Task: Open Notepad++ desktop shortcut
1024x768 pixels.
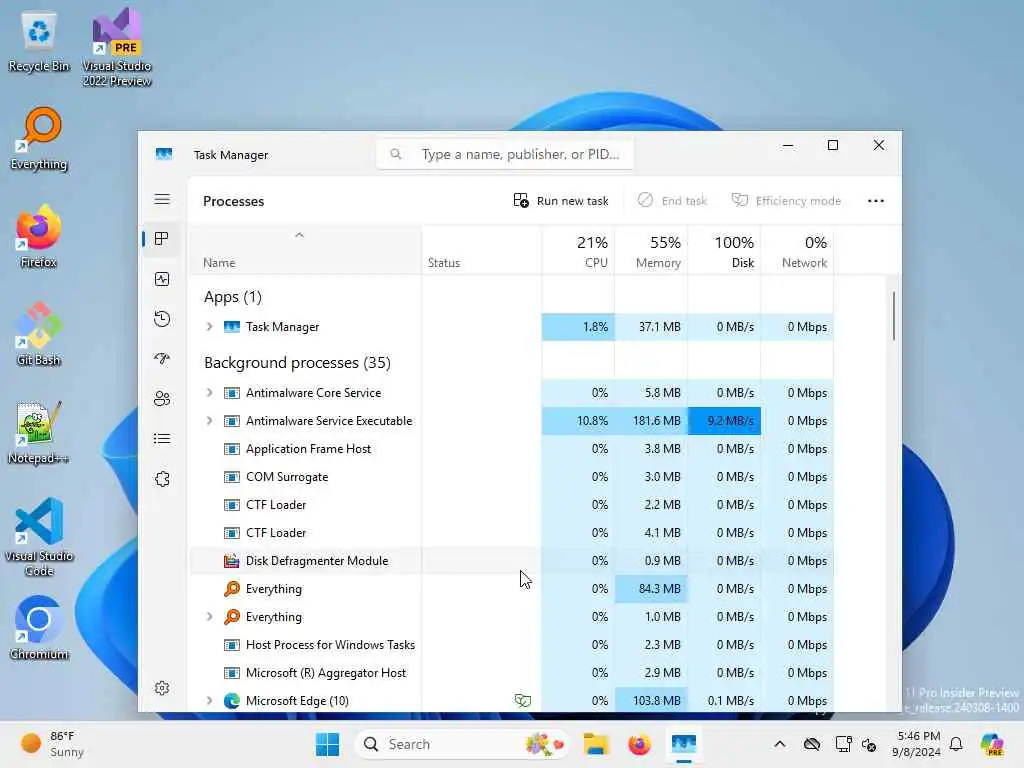Action: coord(39,432)
